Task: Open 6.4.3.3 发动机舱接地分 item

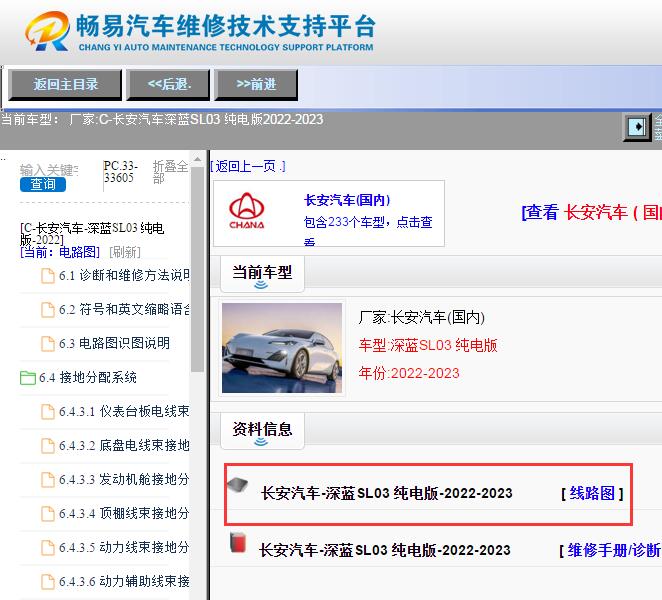Action: pyautogui.click(x=124, y=479)
